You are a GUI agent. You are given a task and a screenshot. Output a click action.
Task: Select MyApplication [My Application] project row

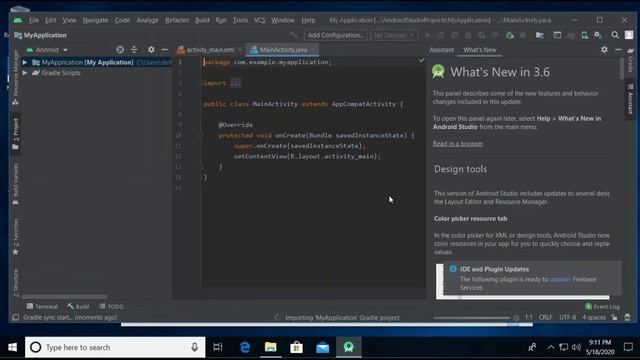point(96,62)
